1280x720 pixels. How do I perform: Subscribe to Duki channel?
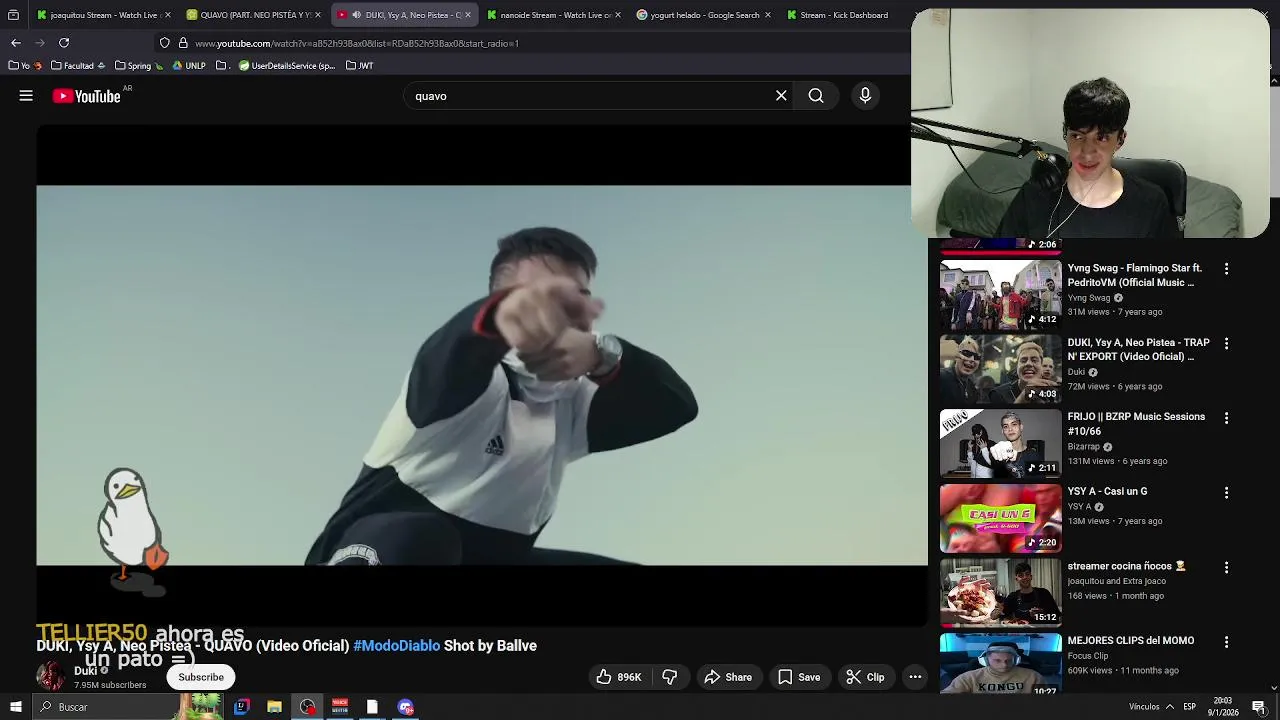(201, 677)
